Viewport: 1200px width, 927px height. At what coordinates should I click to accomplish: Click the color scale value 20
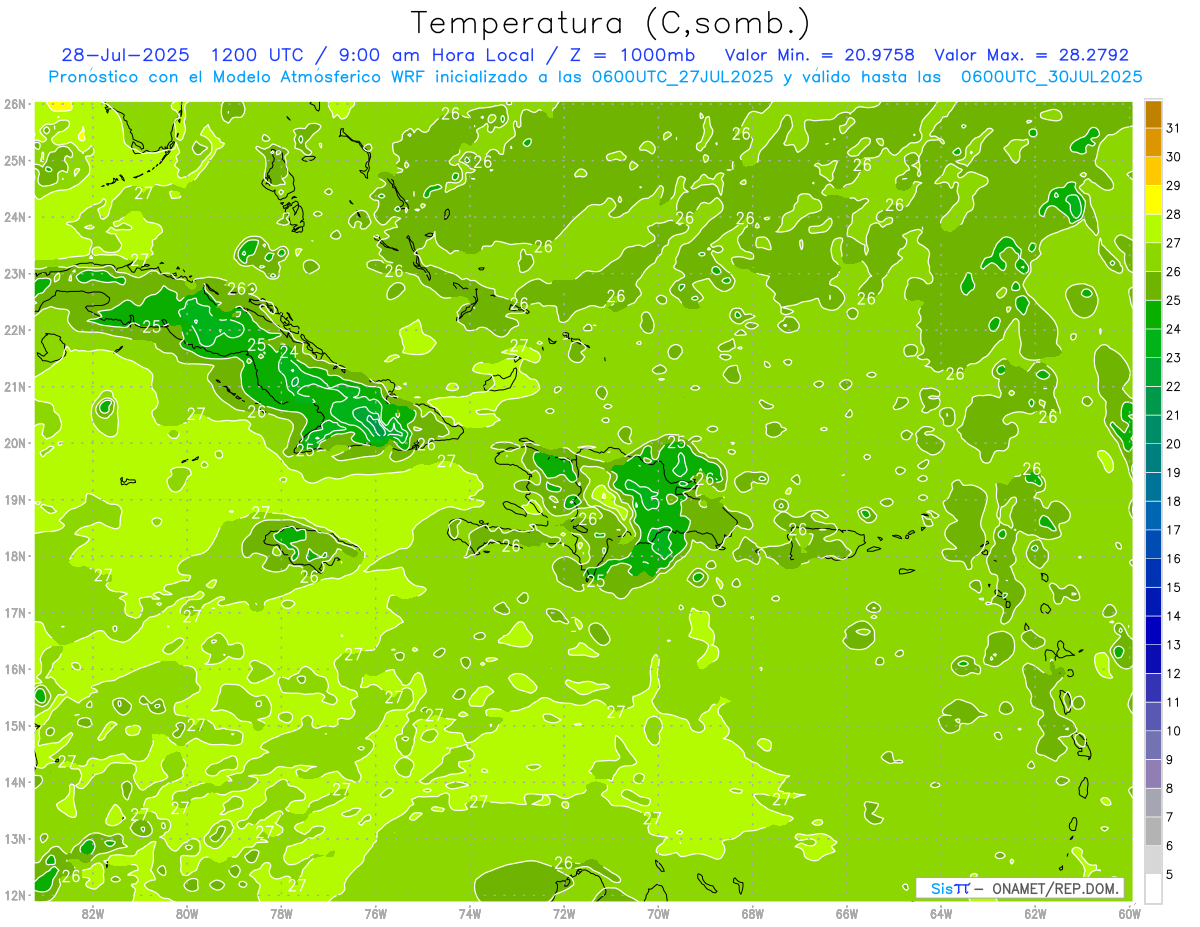pos(1173,444)
